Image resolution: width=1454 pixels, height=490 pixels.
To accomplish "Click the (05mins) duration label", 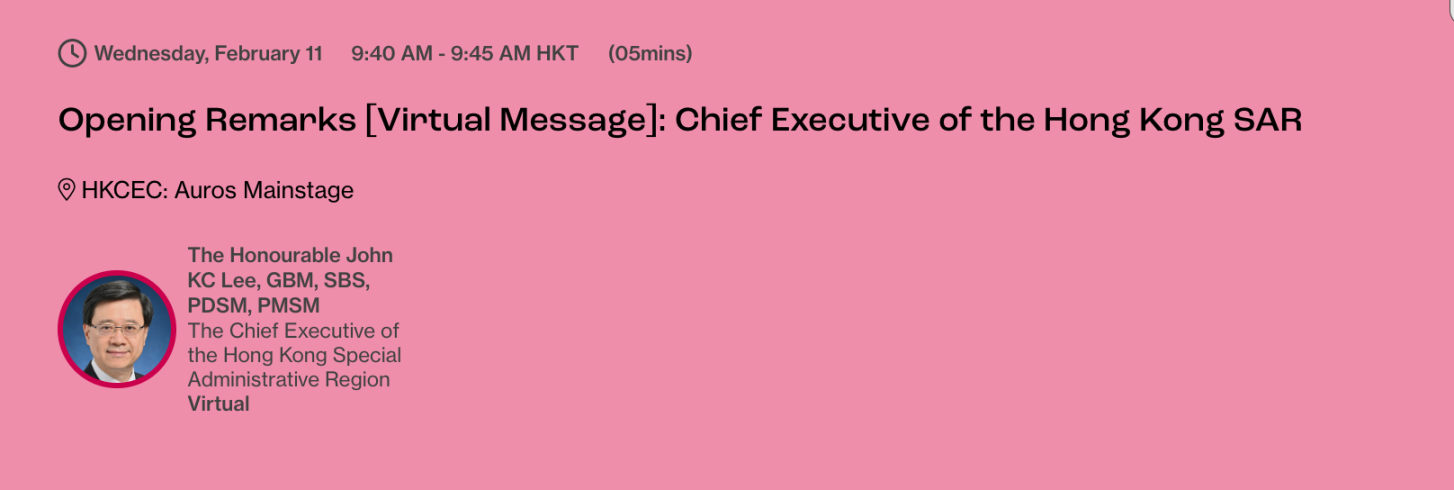I will click(650, 54).
